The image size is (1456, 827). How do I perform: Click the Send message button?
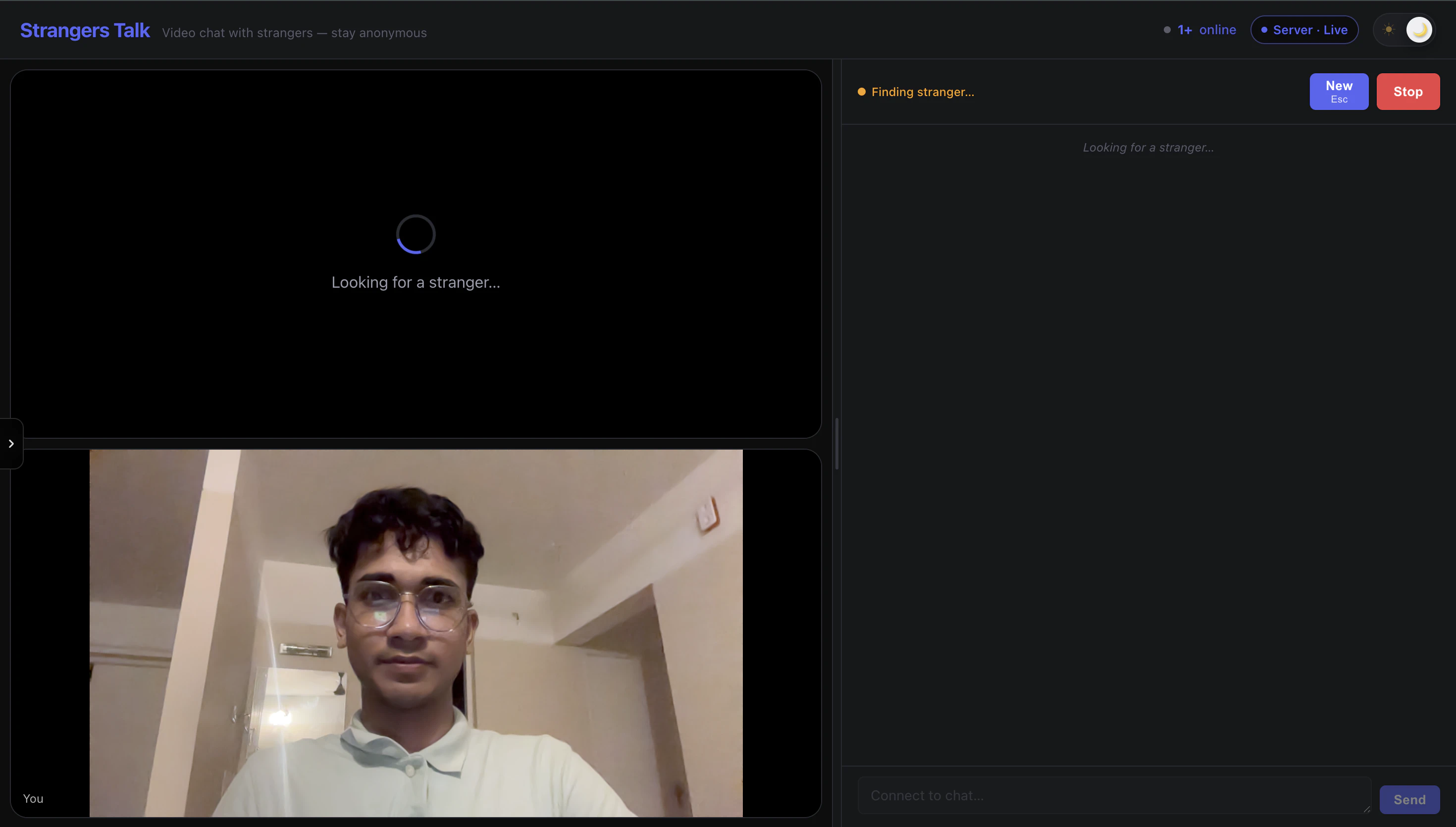coord(1409,799)
